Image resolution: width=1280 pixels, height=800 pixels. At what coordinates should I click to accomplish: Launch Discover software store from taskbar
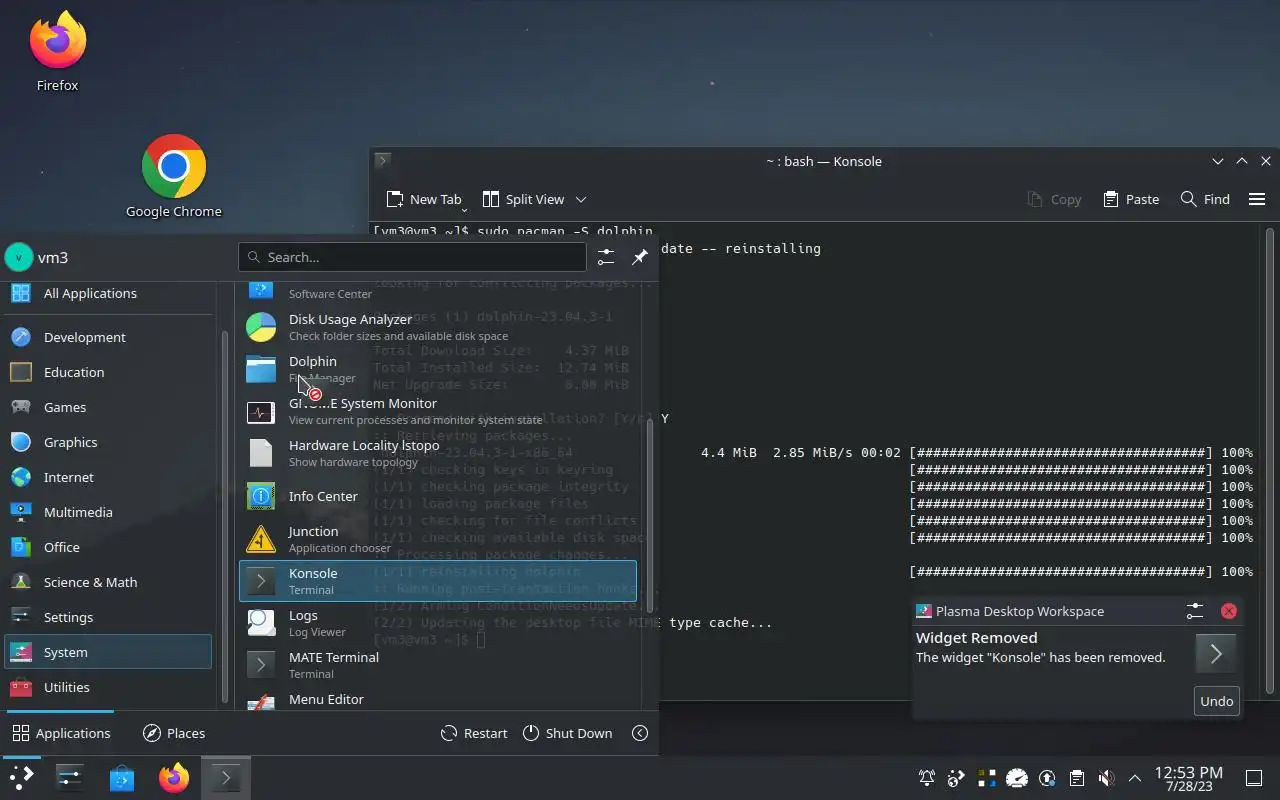pos(122,777)
